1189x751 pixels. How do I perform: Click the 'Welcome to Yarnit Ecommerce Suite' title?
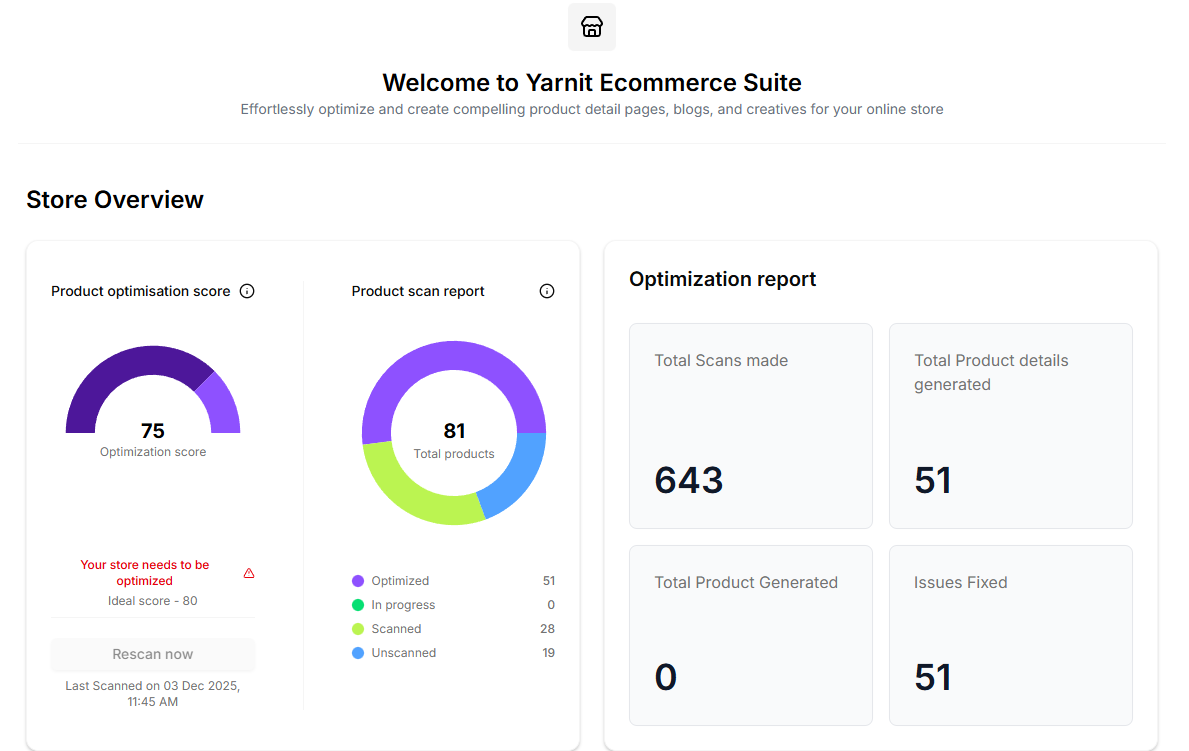click(x=591, y=82)
